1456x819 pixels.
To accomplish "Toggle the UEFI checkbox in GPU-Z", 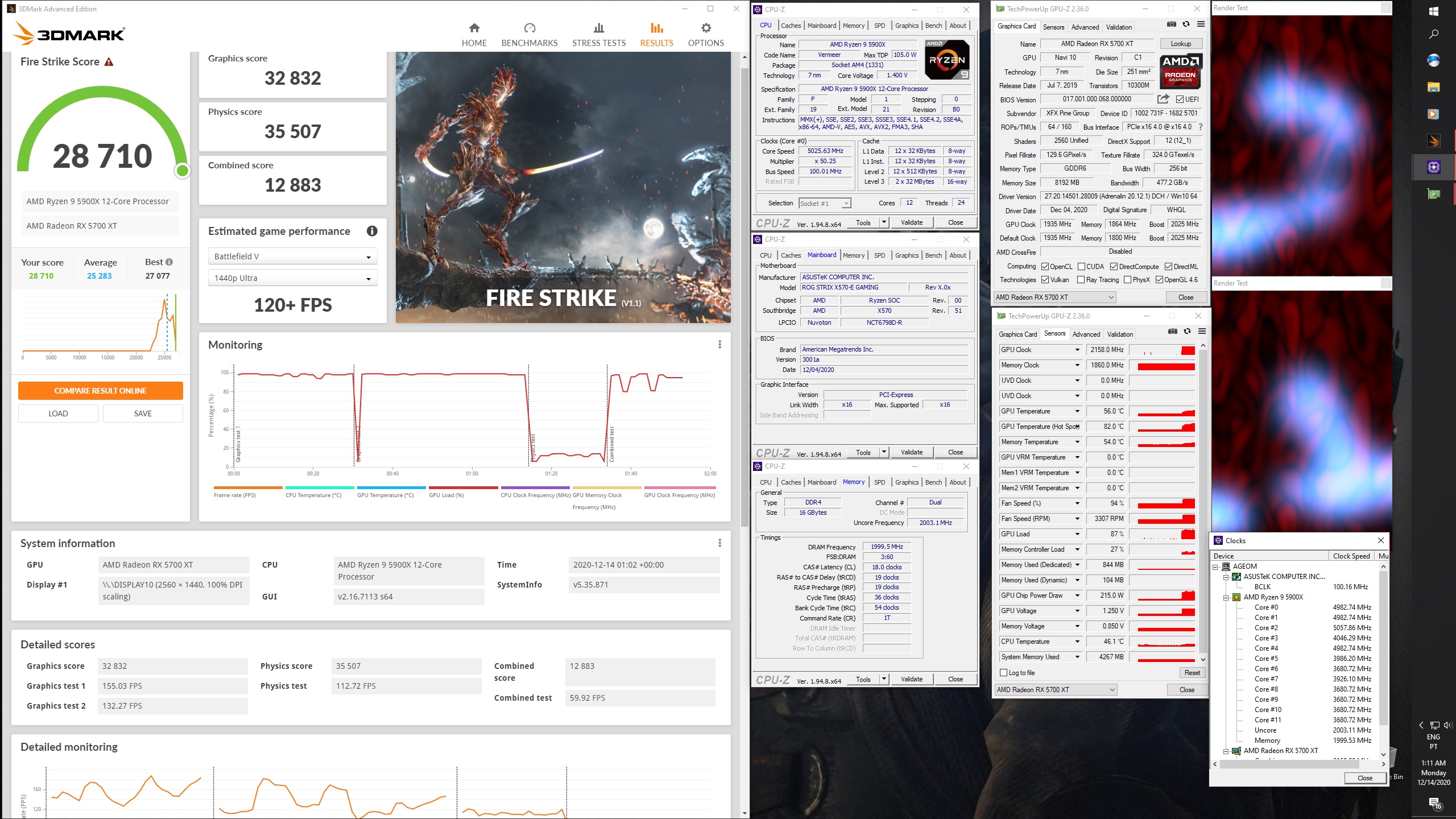I will (1180, 99).
